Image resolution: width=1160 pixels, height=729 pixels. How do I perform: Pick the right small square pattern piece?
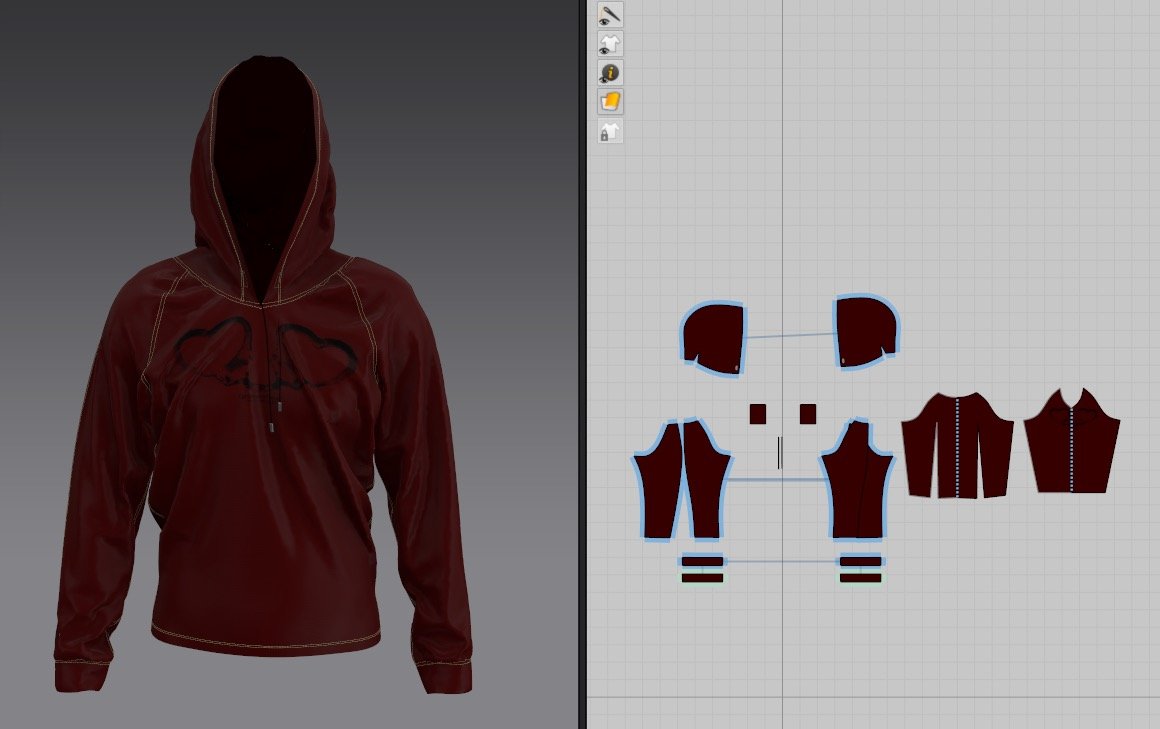(x=808, y=414)
